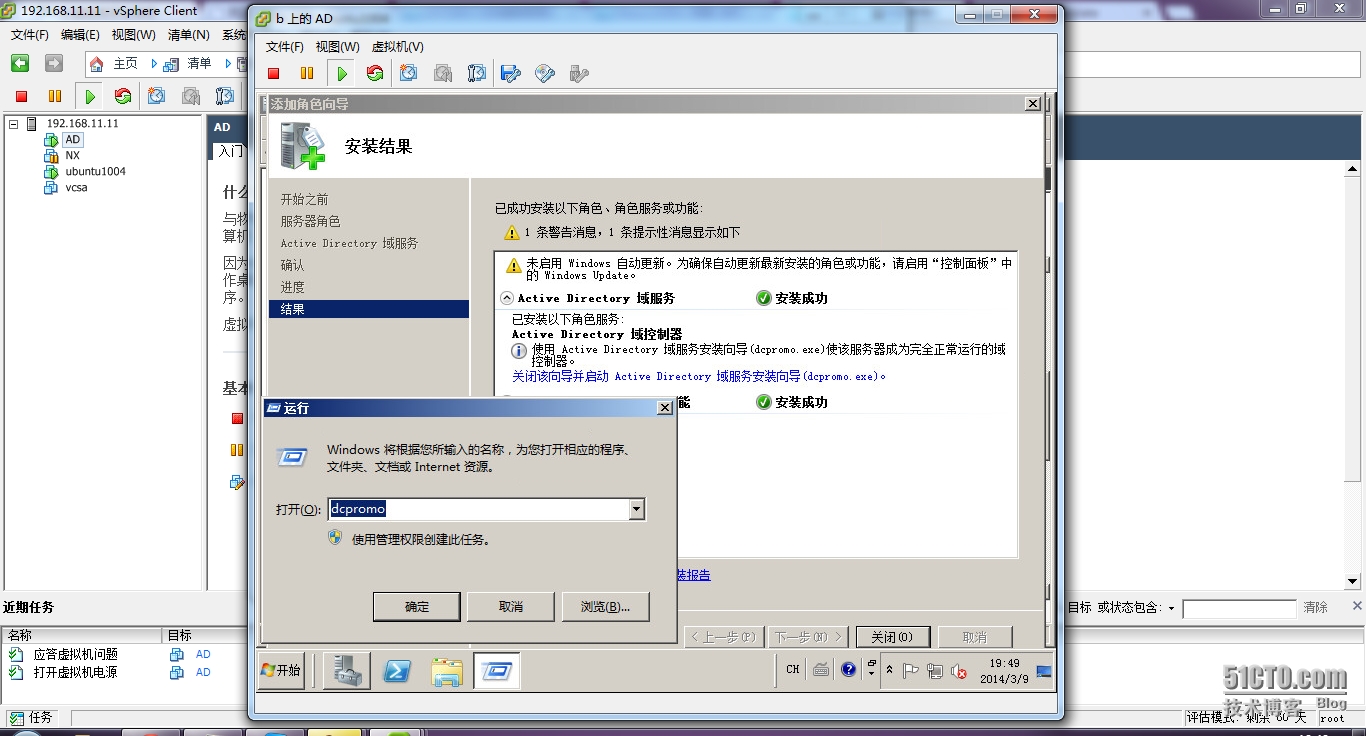Click 取消 in Run dialog
Image resolution: width=1366 pixels, height=736 pixels.
click(x=511, y=606)
